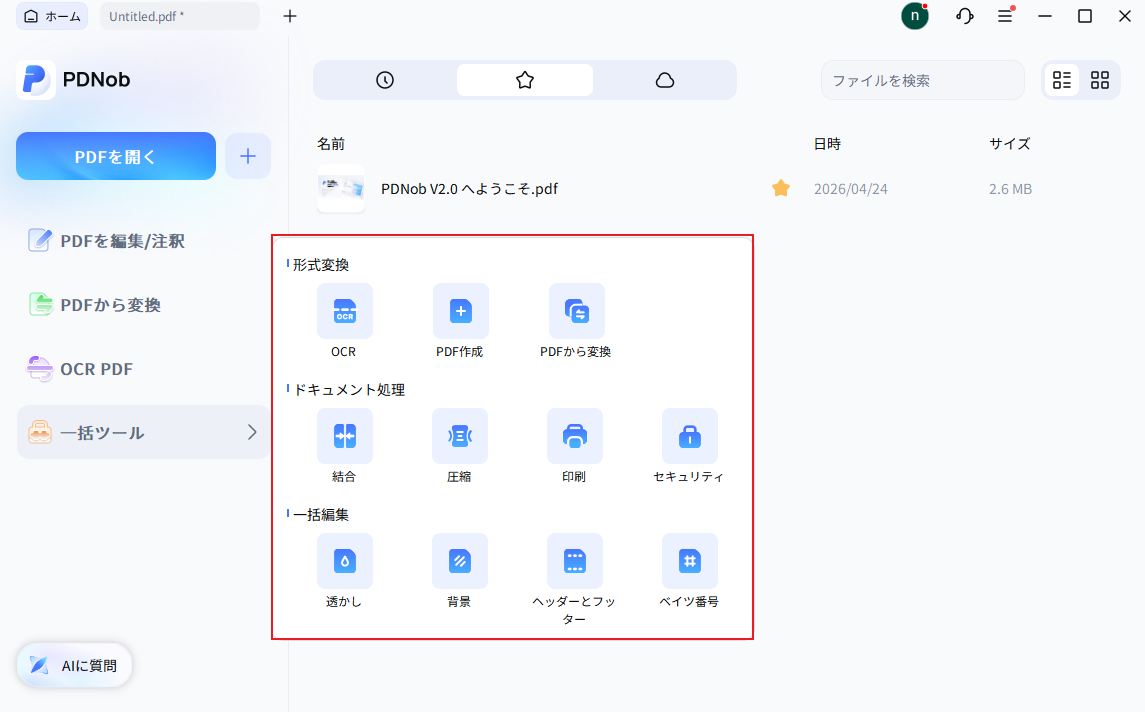Sort by 名前 column header
Viewport: 1145px width, 712px height.
(x=331, y=144)
